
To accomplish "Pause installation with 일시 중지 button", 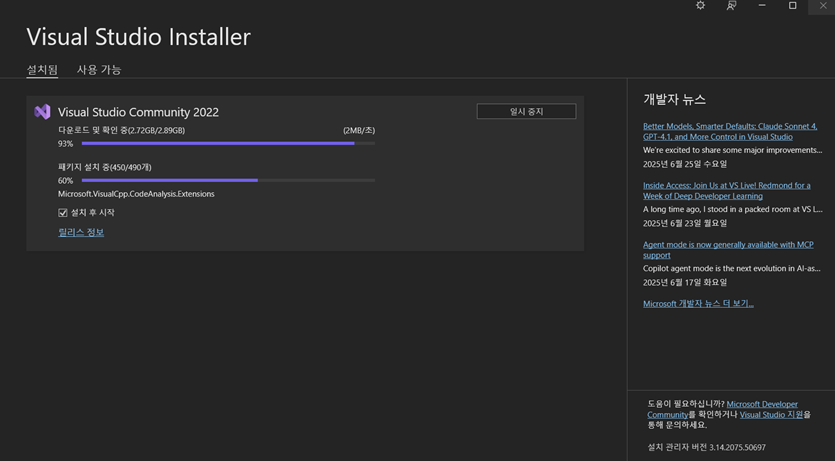I will tap(526, 111).
